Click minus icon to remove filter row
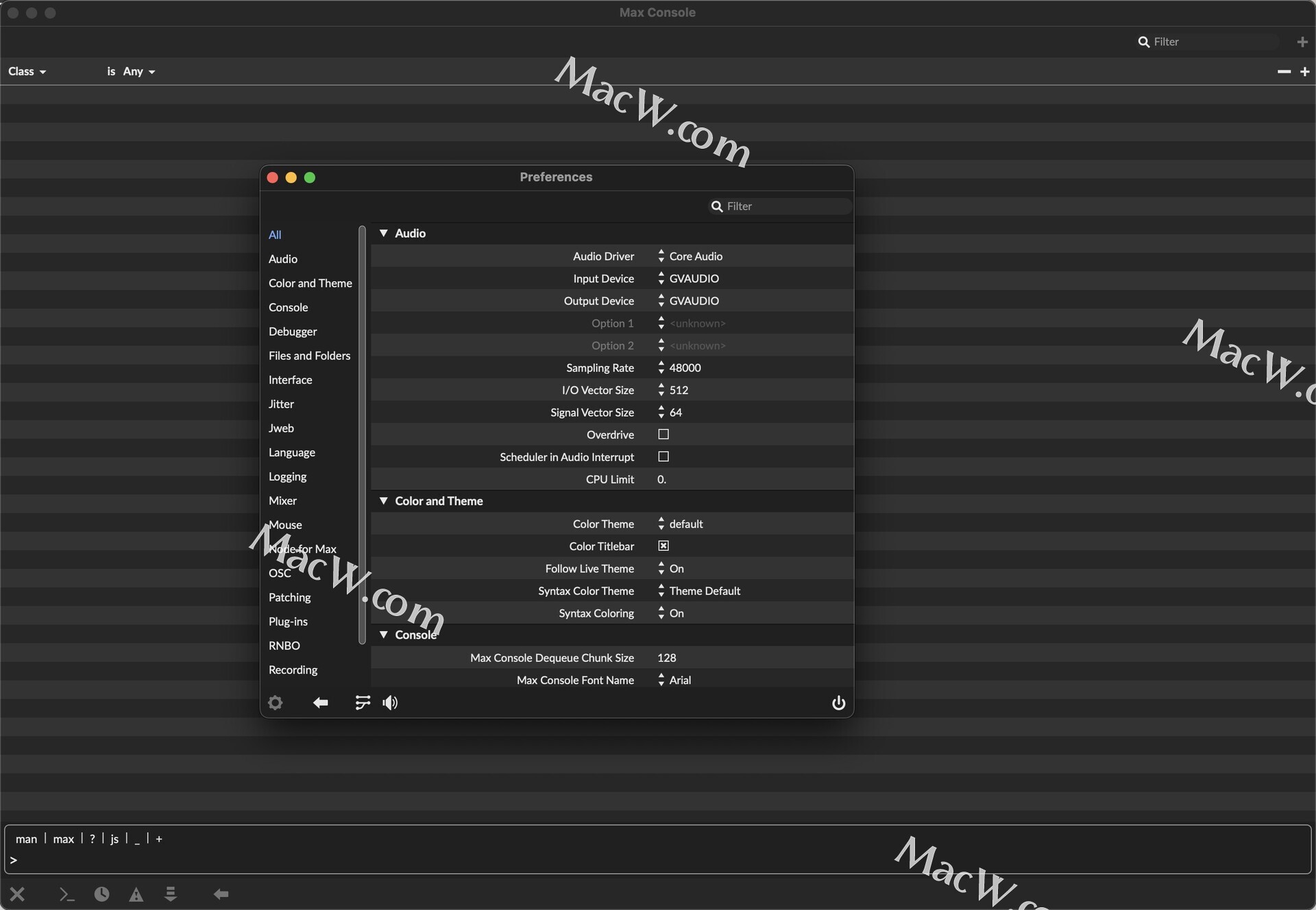 coord(1284,71)
